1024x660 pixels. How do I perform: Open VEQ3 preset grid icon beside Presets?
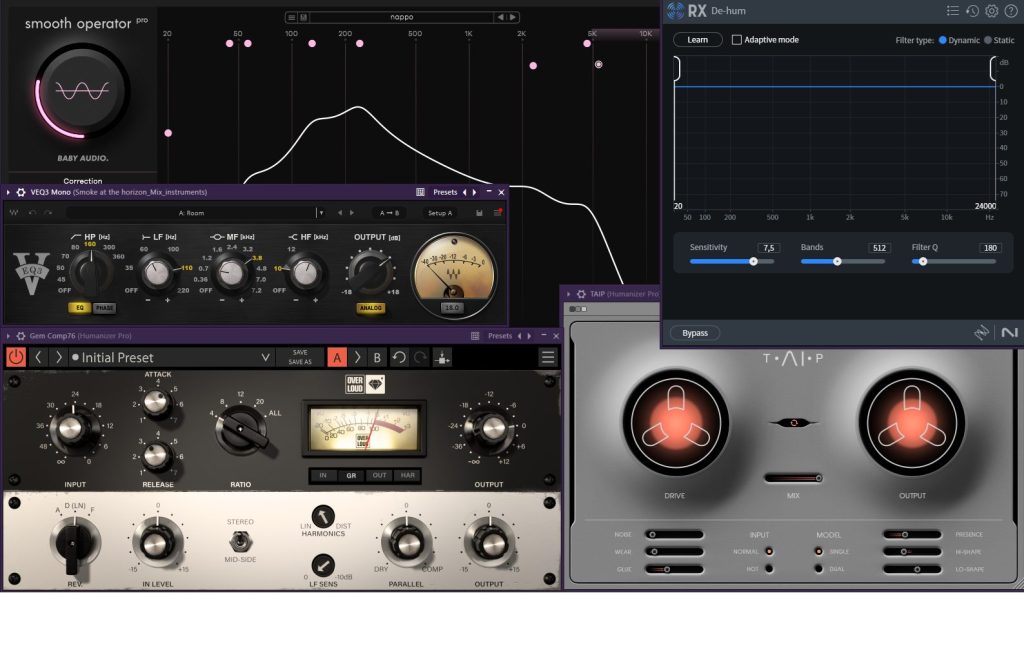pos(421,192)
